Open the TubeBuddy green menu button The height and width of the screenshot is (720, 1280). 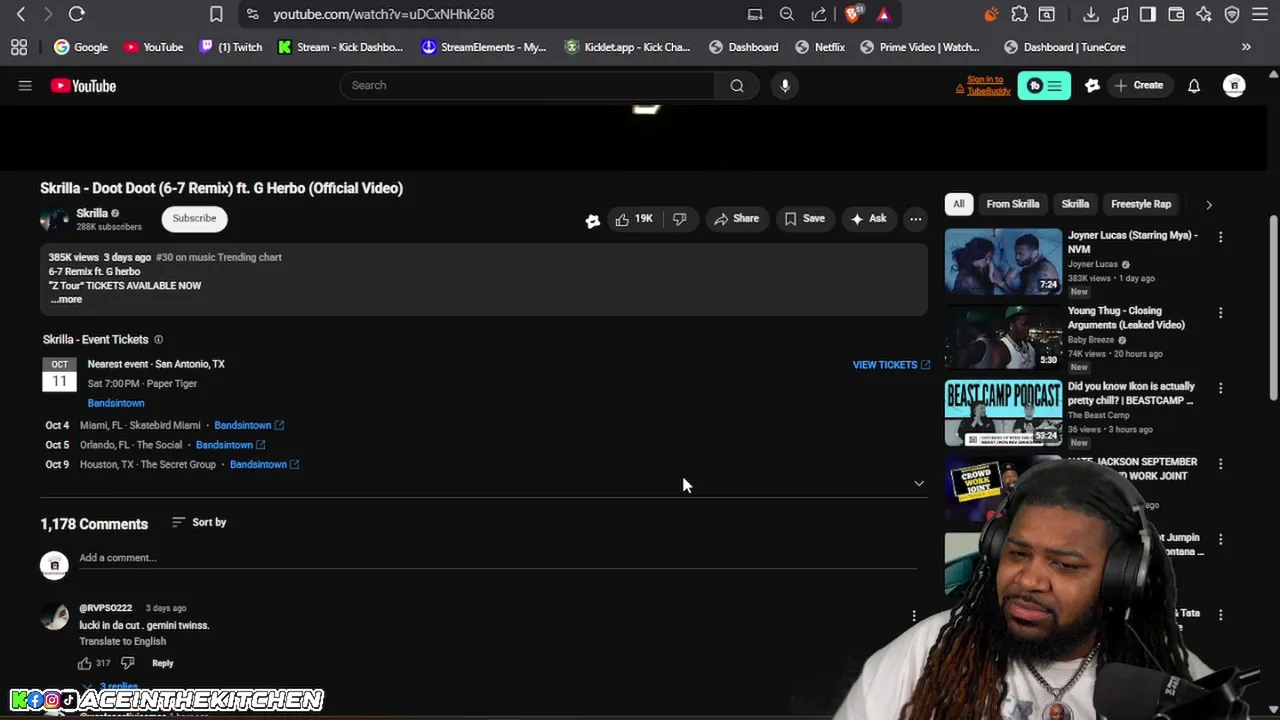pyautogui.click(x=1044, y=86)
